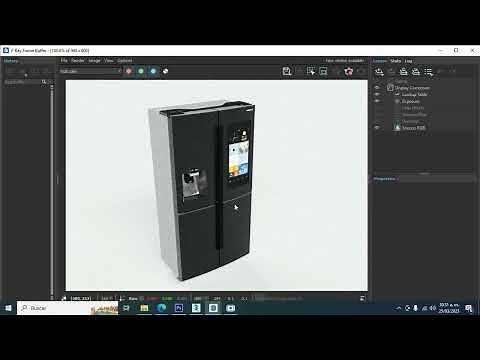Open the File menu

(x=64, y=60)
